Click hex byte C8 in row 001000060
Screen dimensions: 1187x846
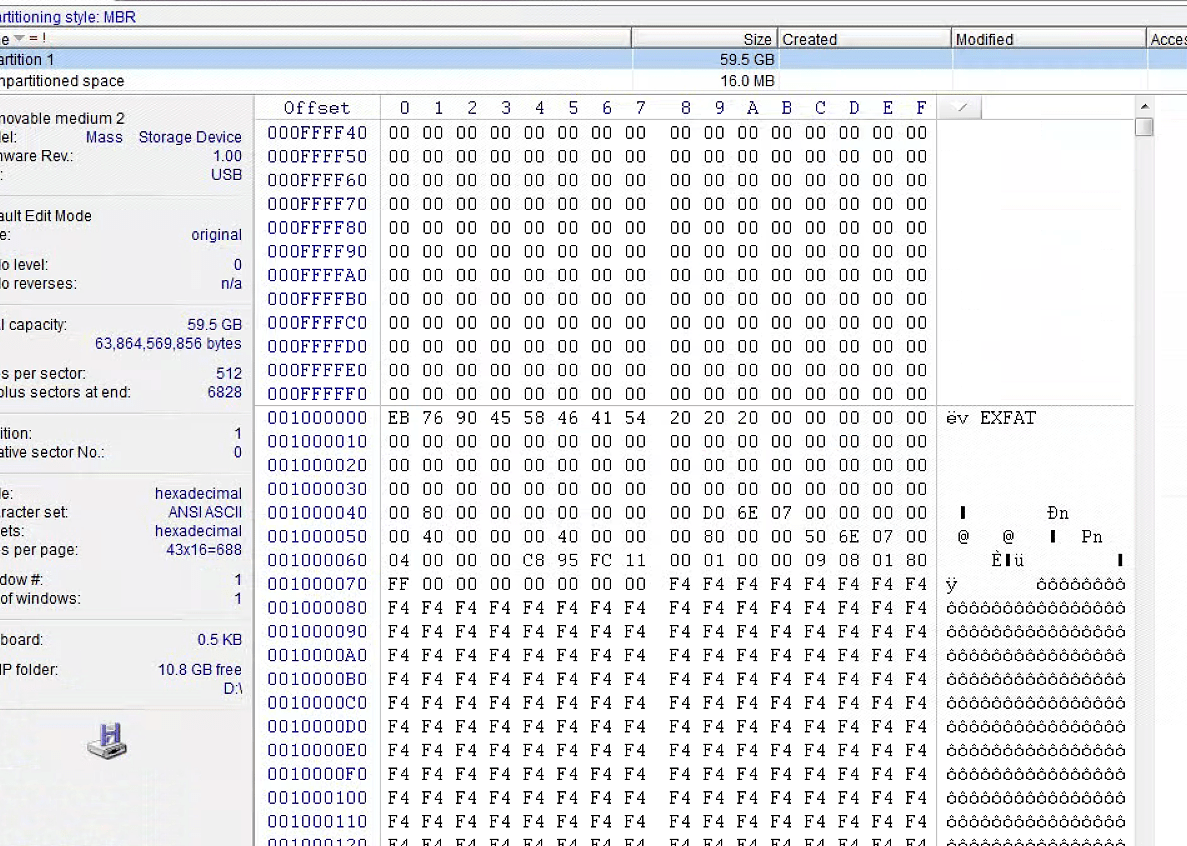(534, 561)
